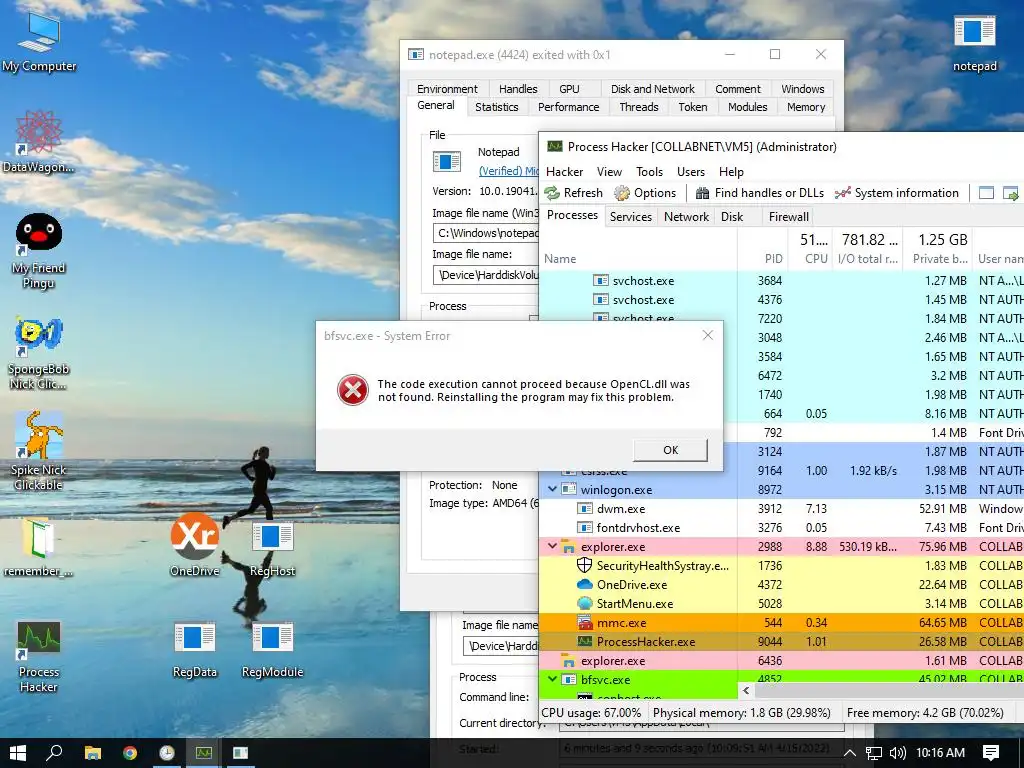Open the notification center icon

(991, 753)
